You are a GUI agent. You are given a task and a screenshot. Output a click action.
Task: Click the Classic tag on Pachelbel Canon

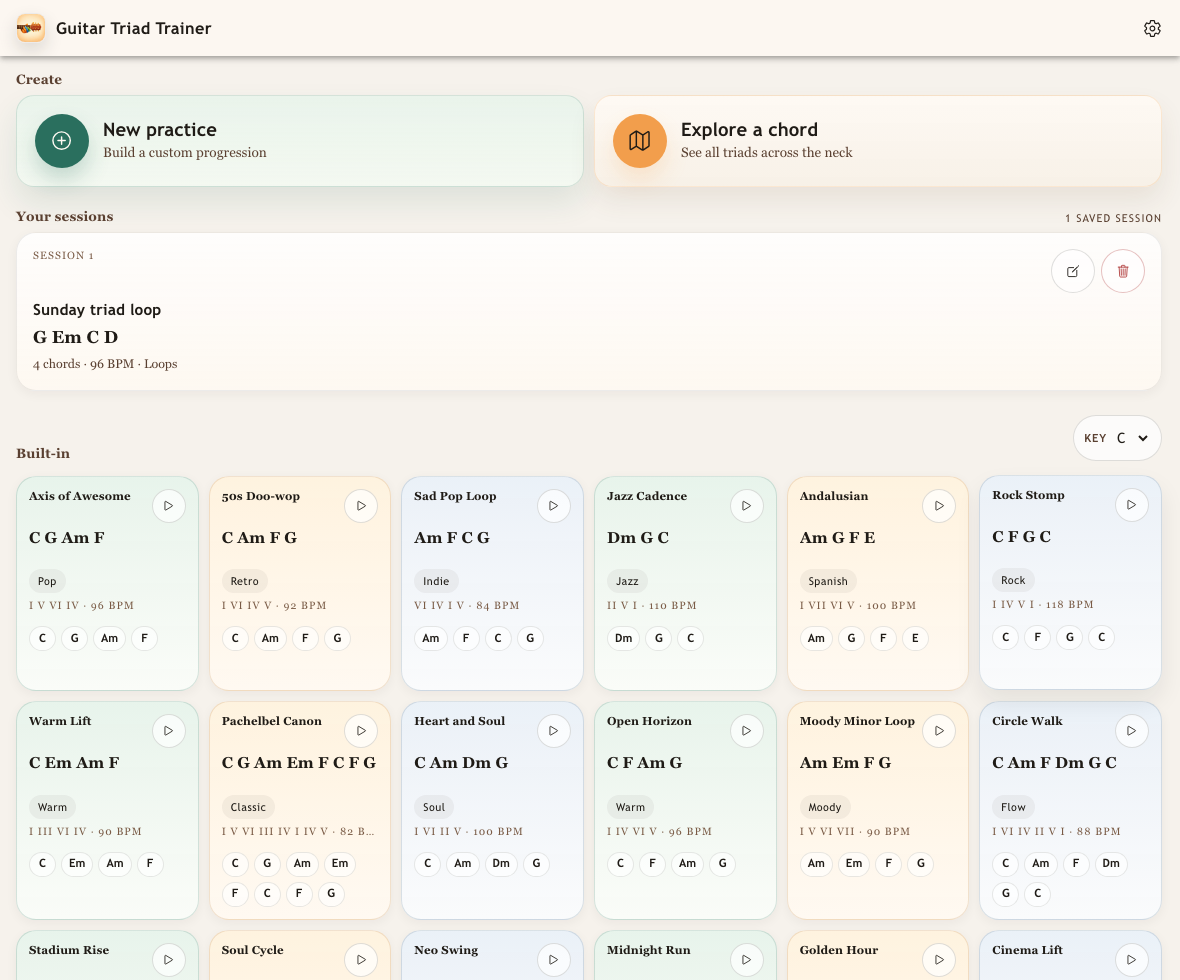(x=248, y=807)
